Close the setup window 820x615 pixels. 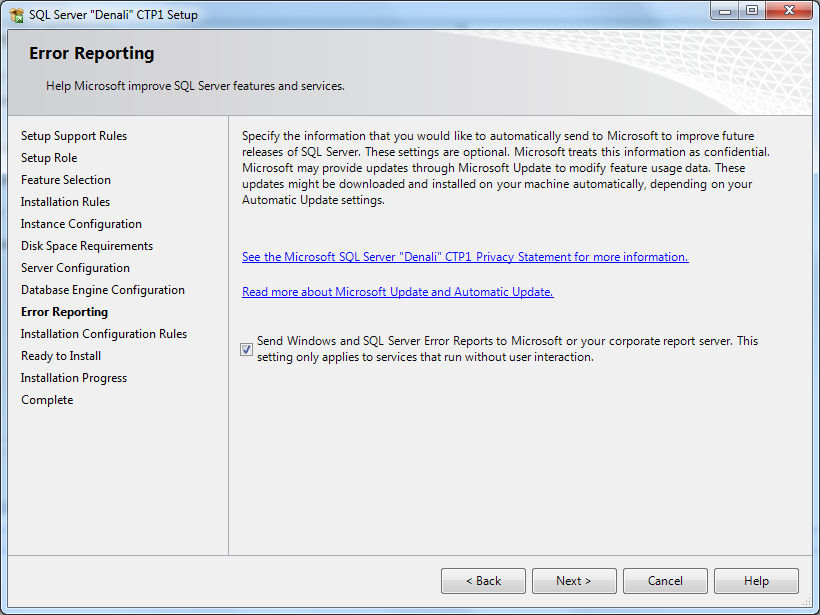tap(789, 10)
